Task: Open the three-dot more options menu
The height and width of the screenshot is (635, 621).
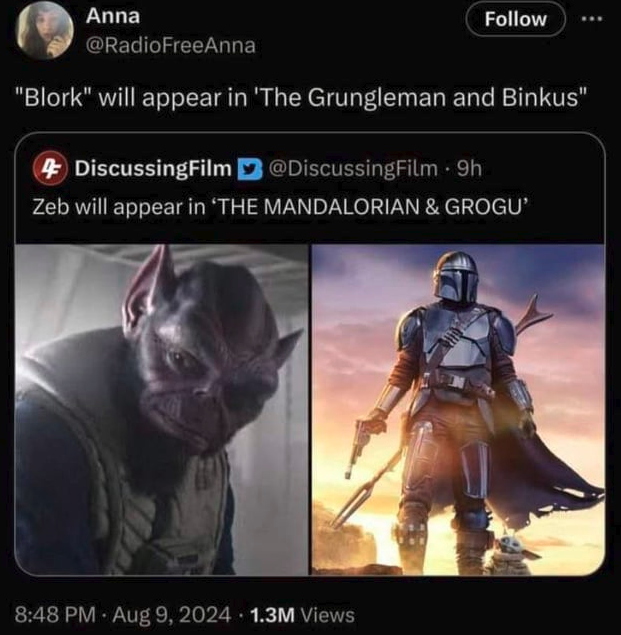Action: pyautogui.click(x=592, y=19)
